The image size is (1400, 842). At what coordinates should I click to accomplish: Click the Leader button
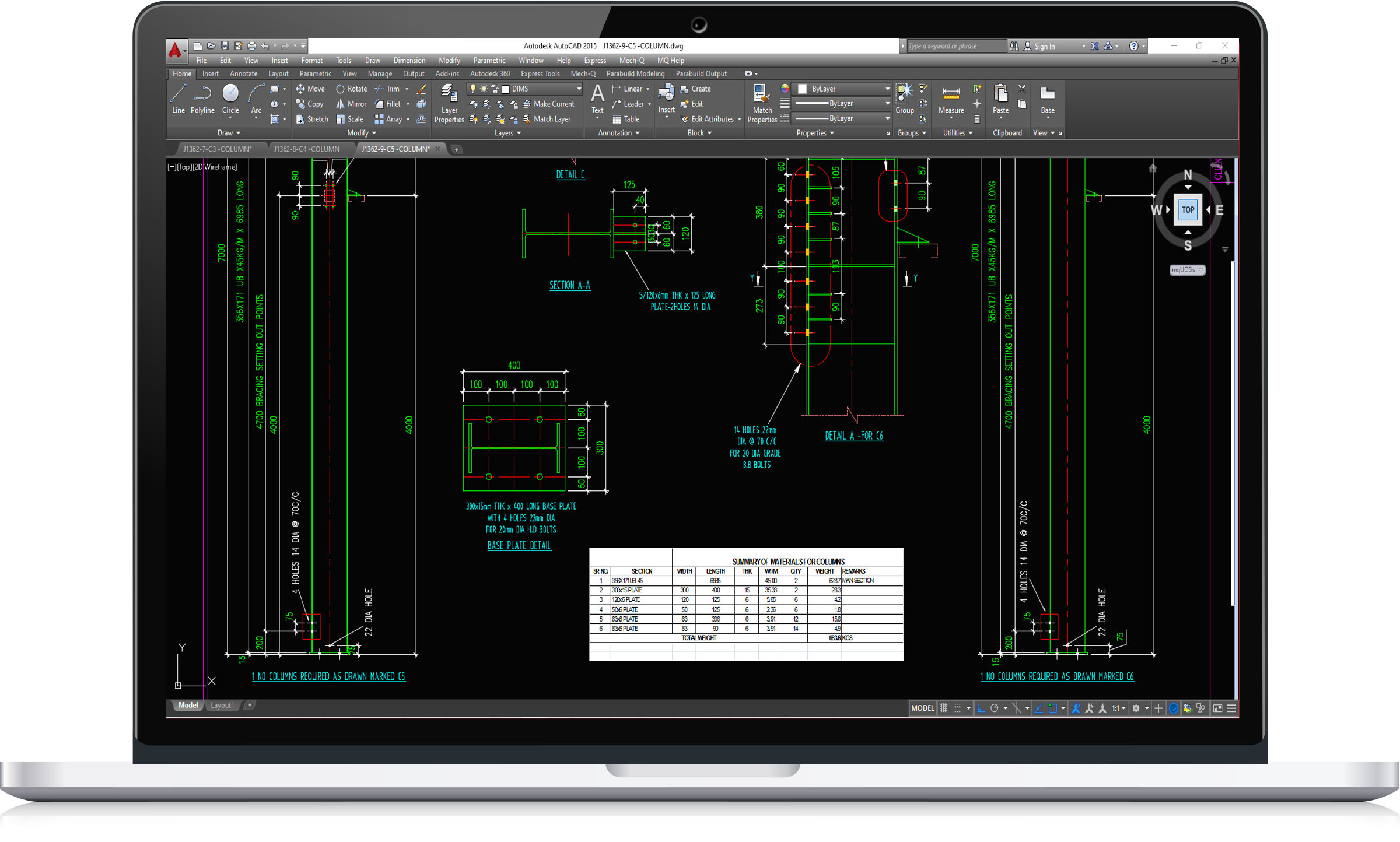pyautogui.click(x=631, y=104)
